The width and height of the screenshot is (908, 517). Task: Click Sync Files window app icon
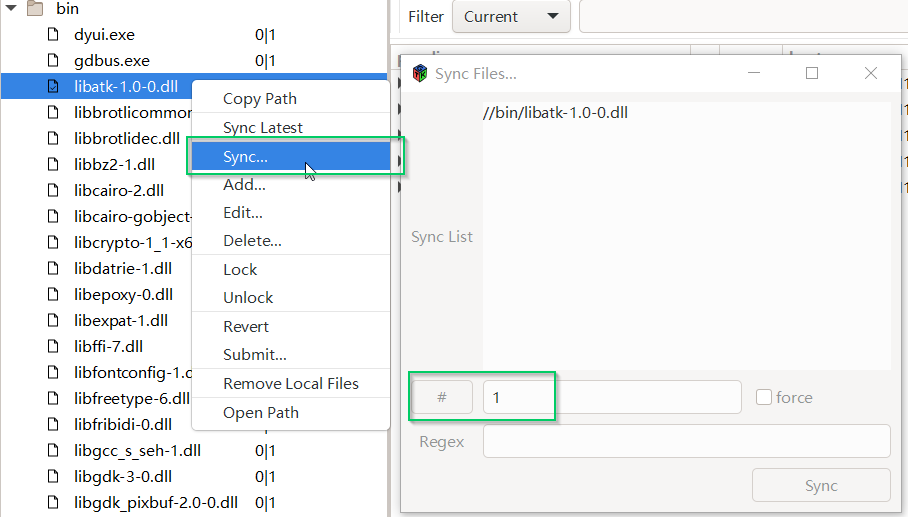click(420, 74)
